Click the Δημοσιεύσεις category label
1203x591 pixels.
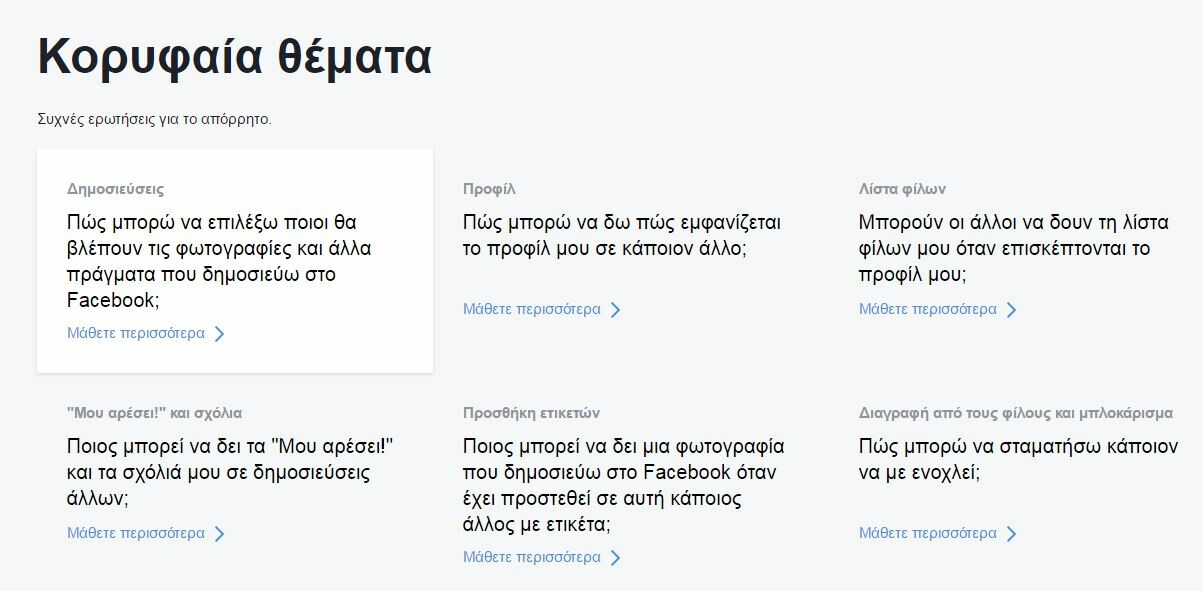pyautogui.click(x=116, y=189)
